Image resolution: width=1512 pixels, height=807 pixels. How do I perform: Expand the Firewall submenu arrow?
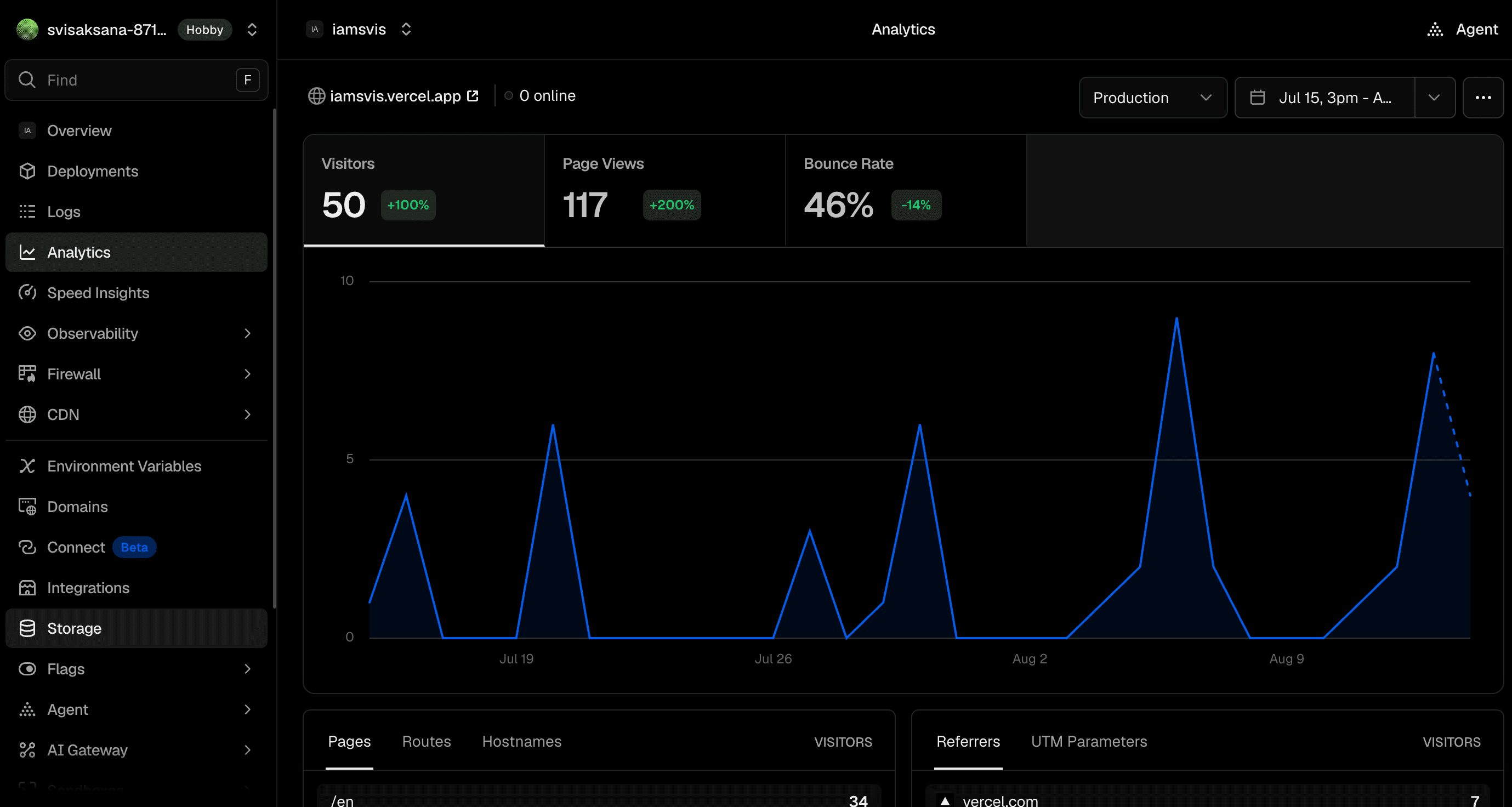click(247, 373)
